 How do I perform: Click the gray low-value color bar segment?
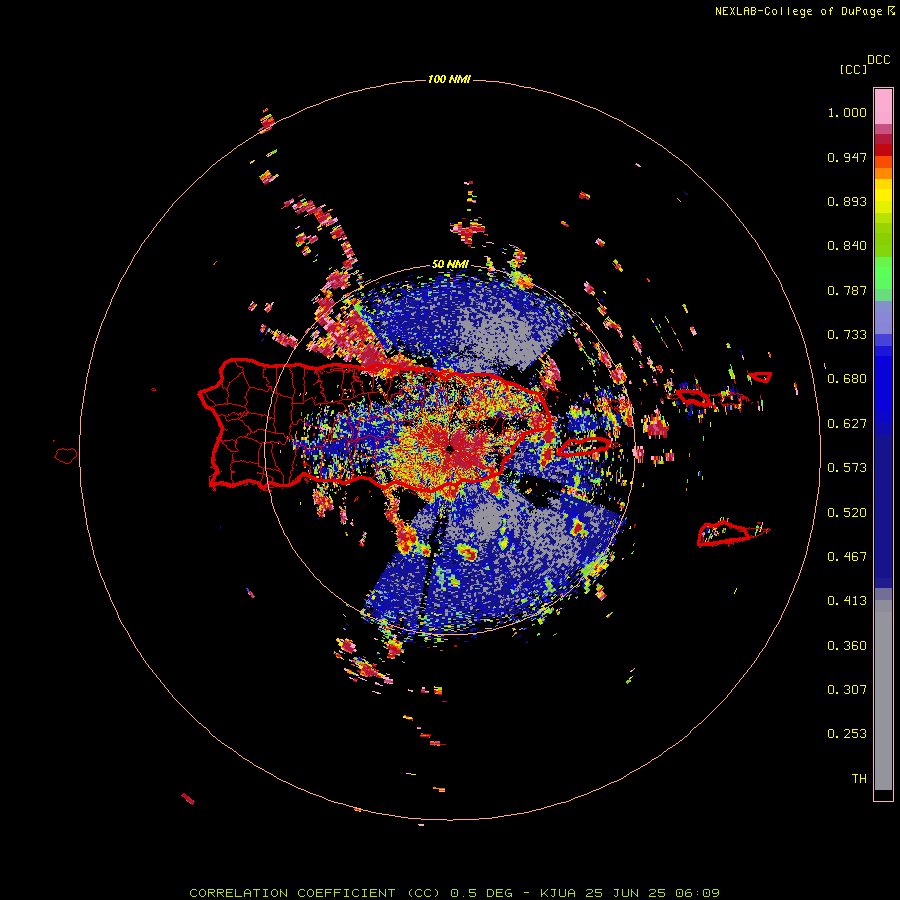[883, 695]
